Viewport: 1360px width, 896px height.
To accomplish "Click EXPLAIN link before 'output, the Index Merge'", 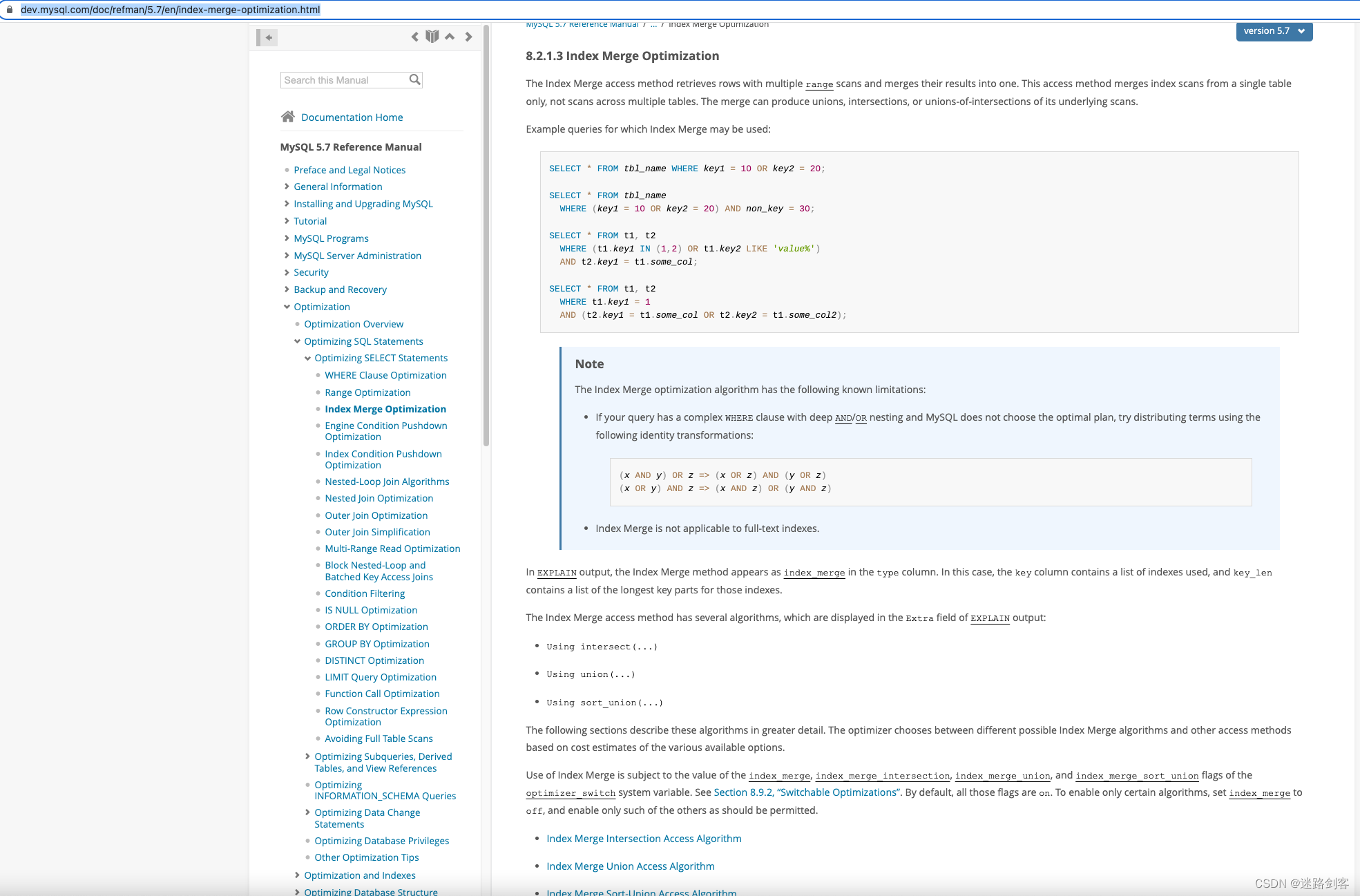I will [557, 573].
